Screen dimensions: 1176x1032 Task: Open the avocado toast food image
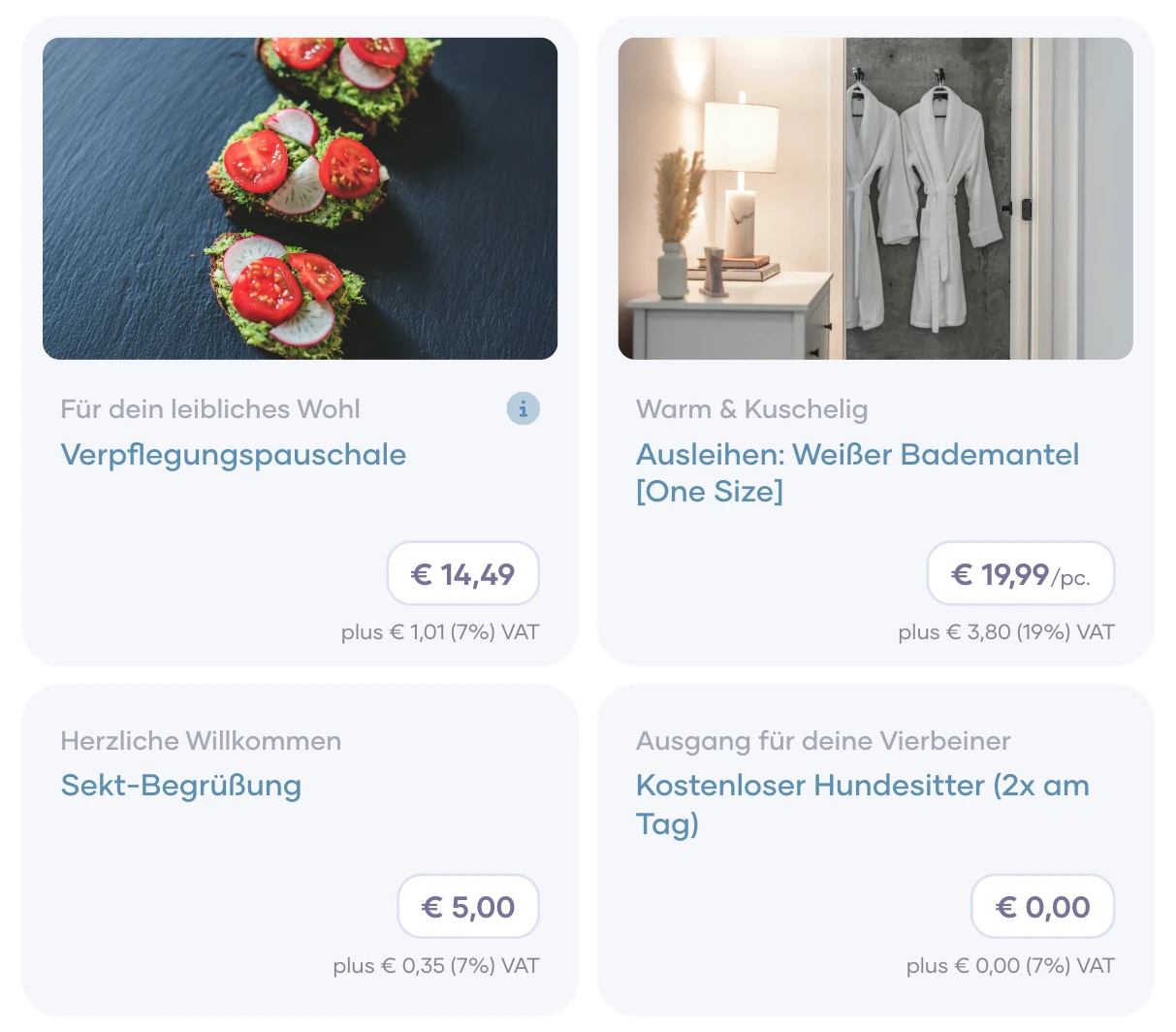(x=300, y=199)
